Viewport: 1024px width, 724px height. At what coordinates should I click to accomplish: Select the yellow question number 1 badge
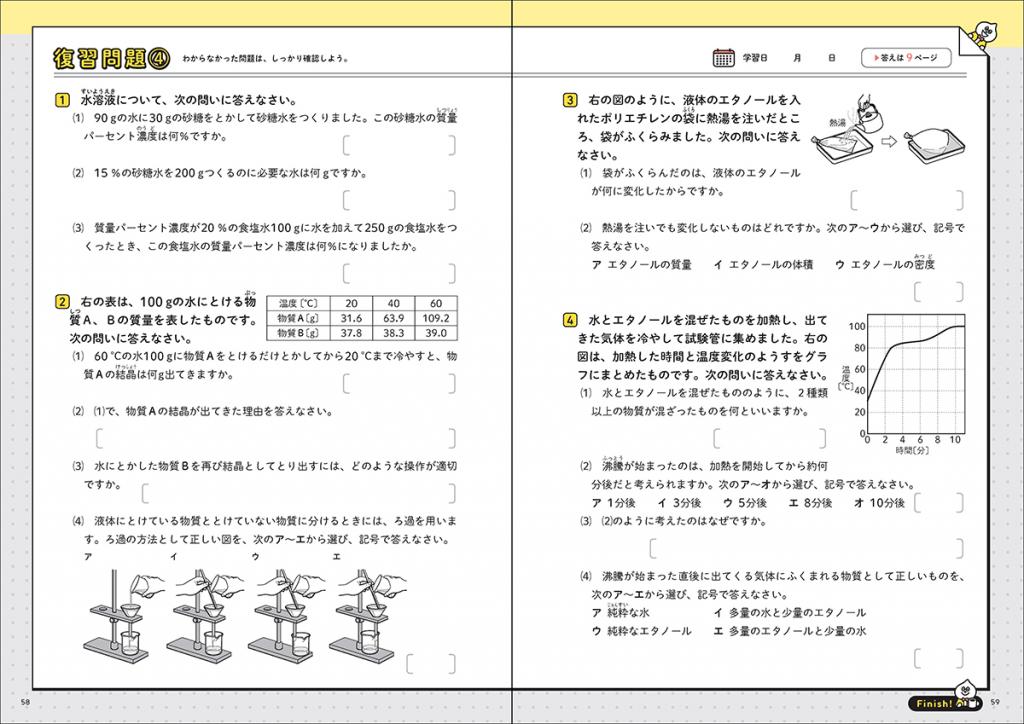click(61, 100)
